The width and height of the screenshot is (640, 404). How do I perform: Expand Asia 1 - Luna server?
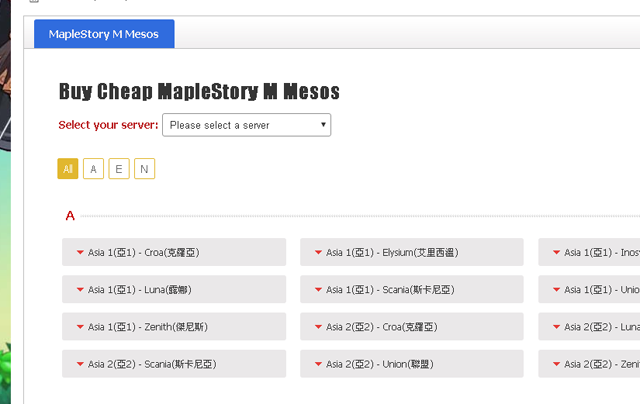pos(174,289)
